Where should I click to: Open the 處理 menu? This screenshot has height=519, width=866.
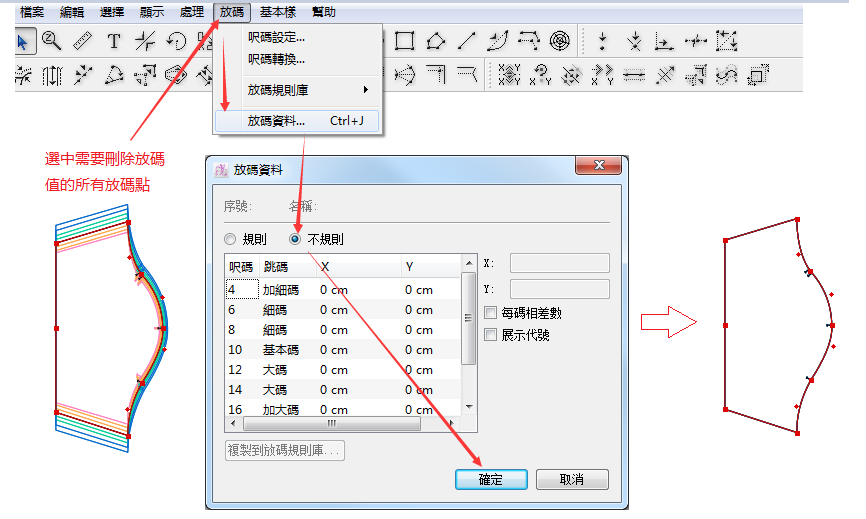pyautogui.click(x=192, y=12)
